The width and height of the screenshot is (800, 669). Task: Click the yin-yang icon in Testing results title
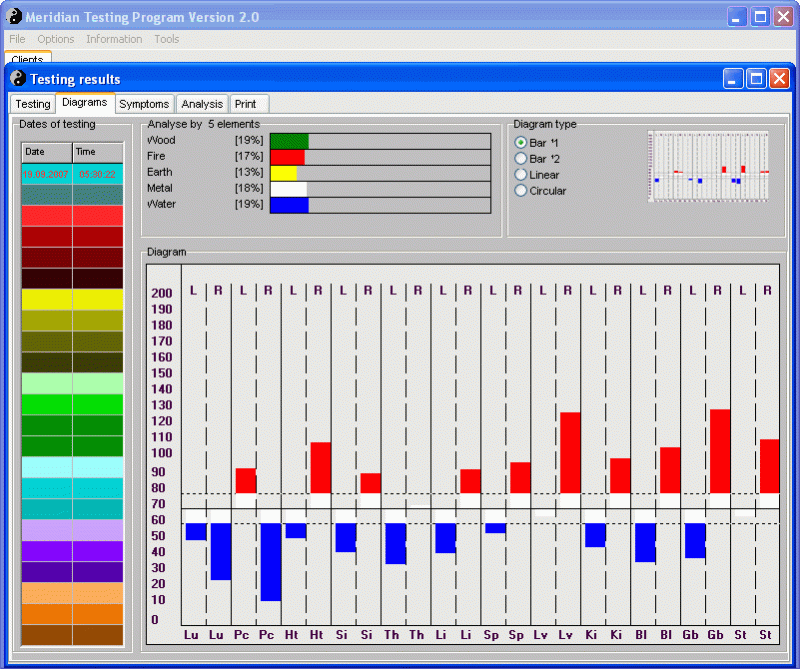18,78
